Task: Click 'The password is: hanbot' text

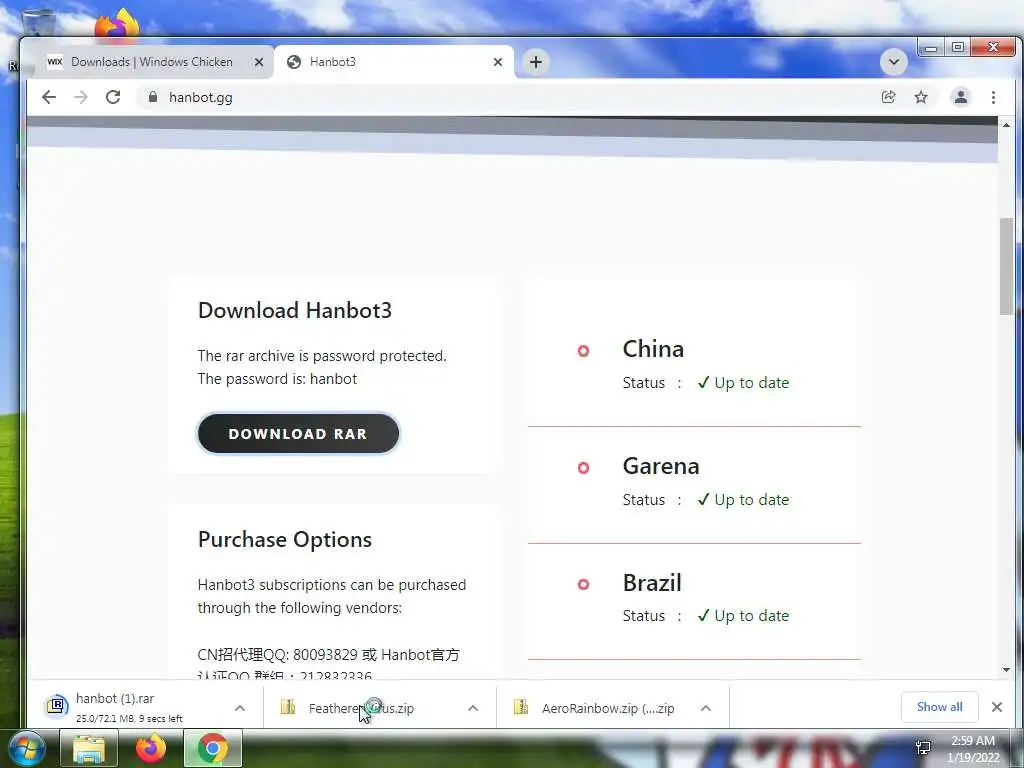Action: click(278, 379)
